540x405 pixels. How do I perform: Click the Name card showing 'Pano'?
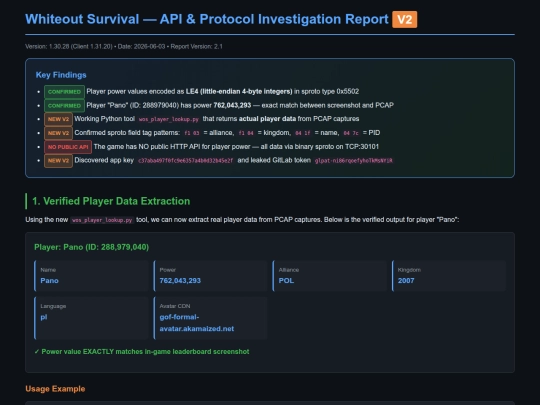point(91,276)
